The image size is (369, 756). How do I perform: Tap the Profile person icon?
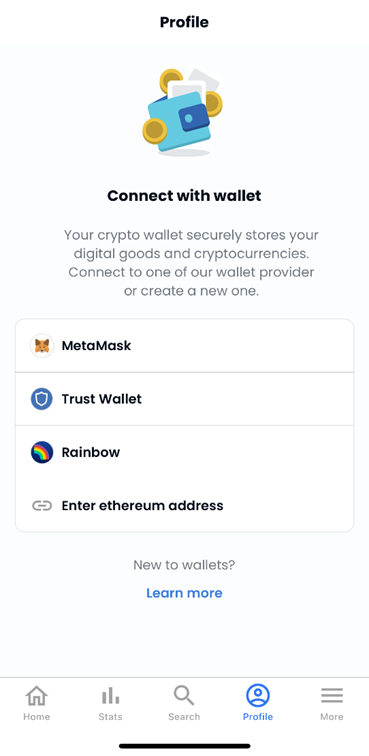pyautogui.click(x=258, y=696)
